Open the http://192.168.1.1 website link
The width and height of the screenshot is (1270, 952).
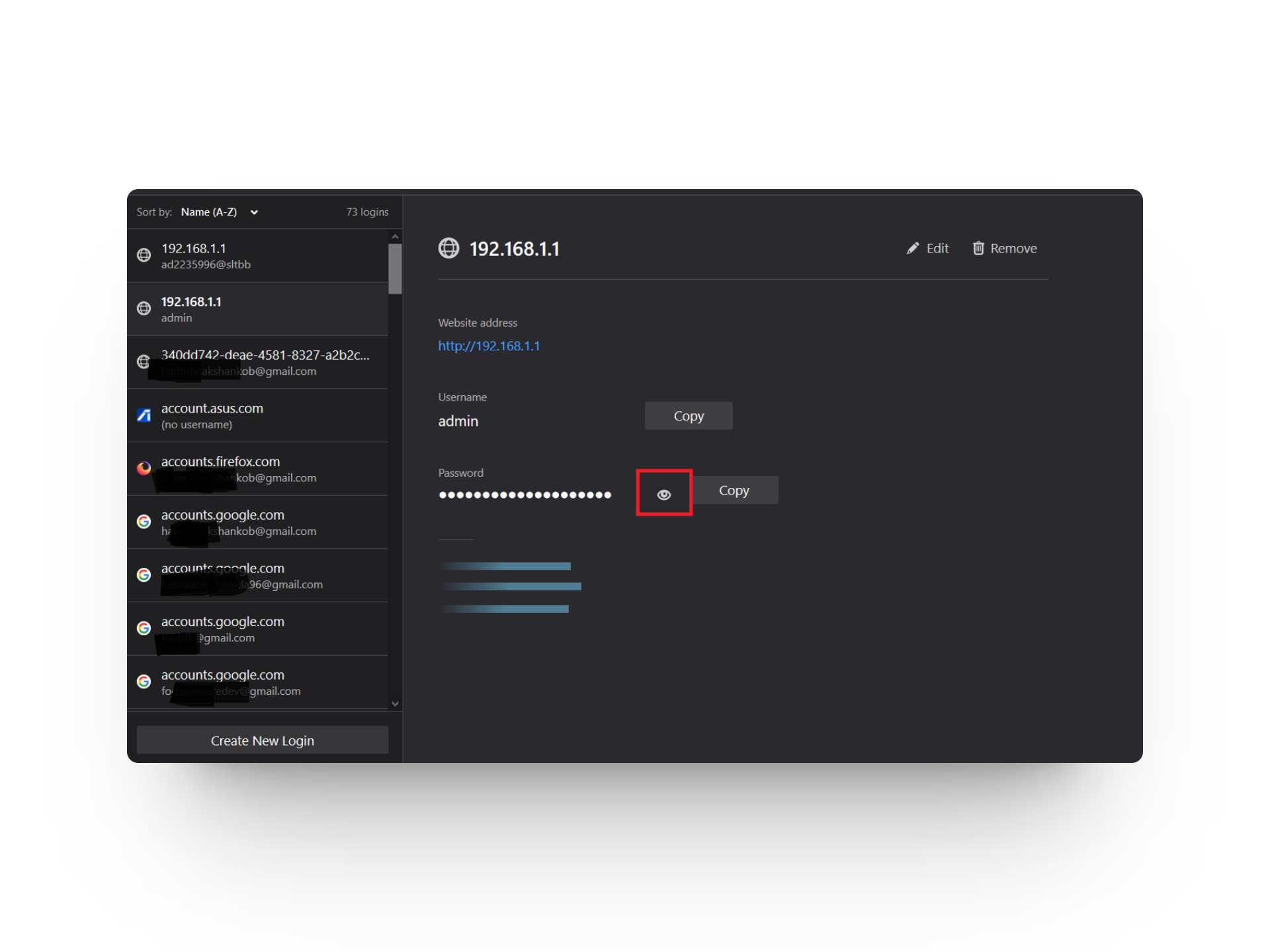point(489,346)
